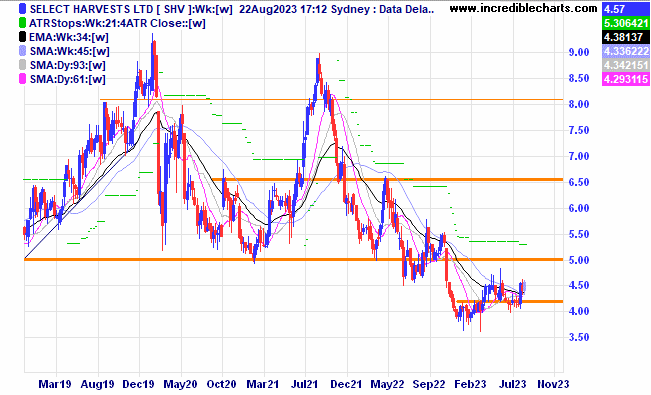The image size is (651, 395).
Task: Click the 4.00 price axis label
Action: tap(579, 311)
